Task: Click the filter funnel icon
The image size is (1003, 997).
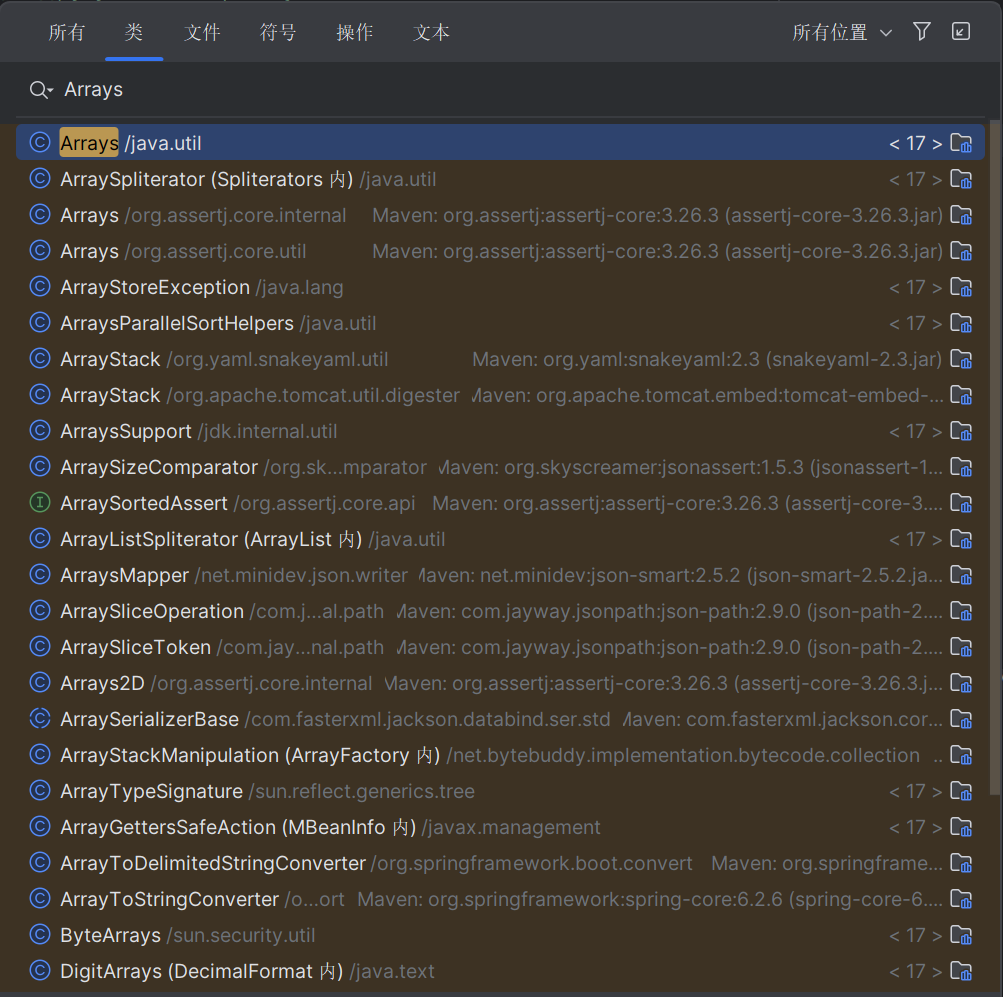Action: point(922,31)
